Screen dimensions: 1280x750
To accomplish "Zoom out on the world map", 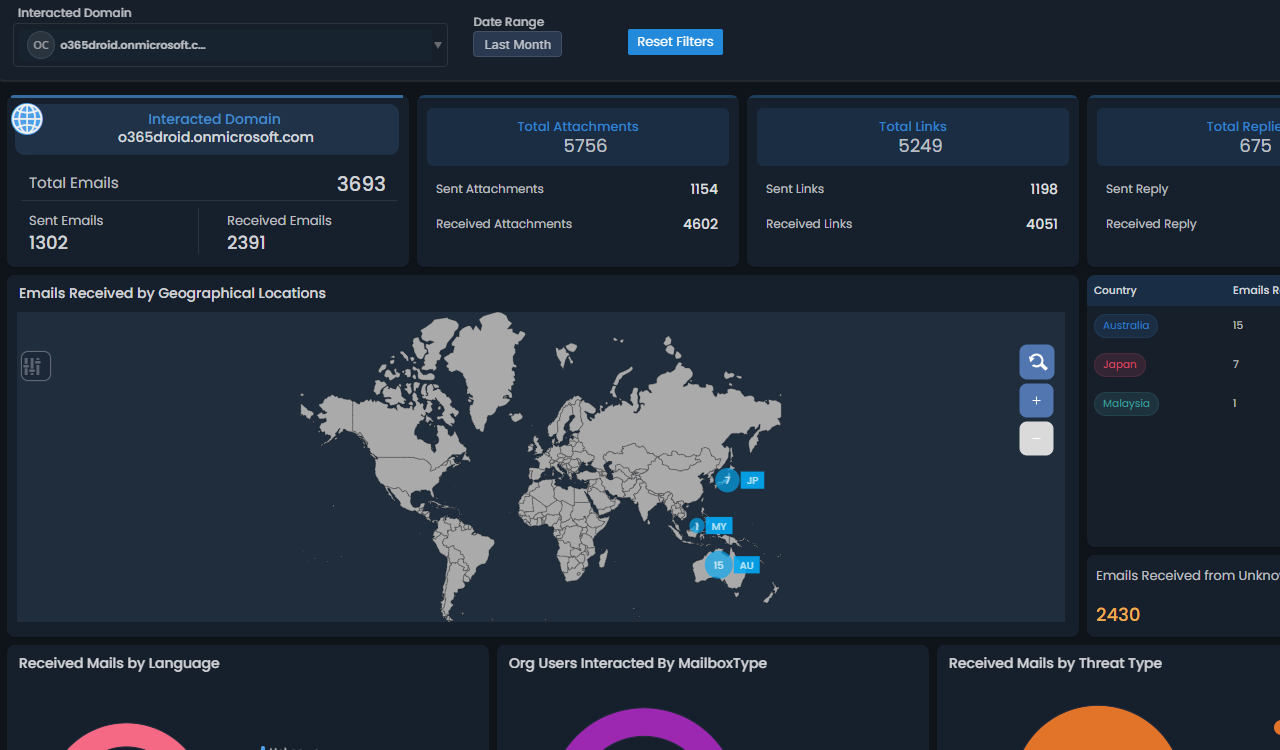I will click(x=1036, y=438).
